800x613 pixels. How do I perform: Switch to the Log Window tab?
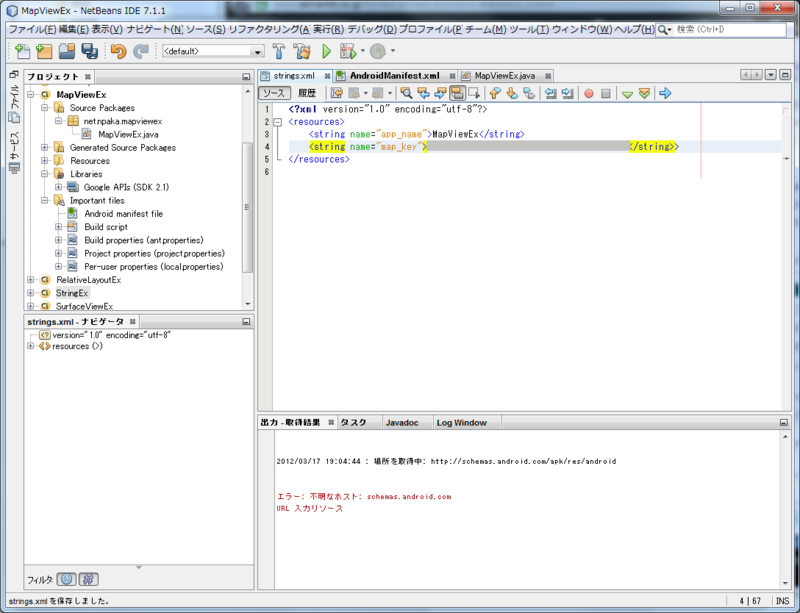click(462, 423)
